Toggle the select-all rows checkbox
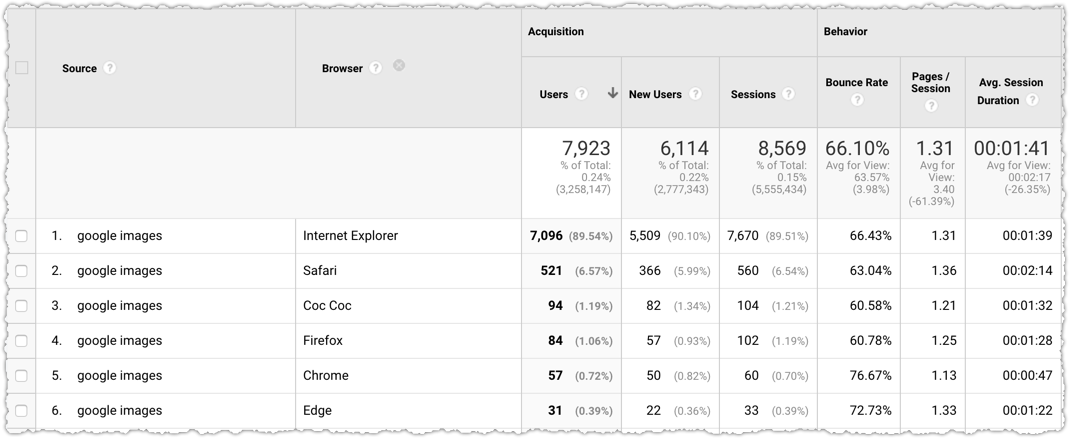 22,68
